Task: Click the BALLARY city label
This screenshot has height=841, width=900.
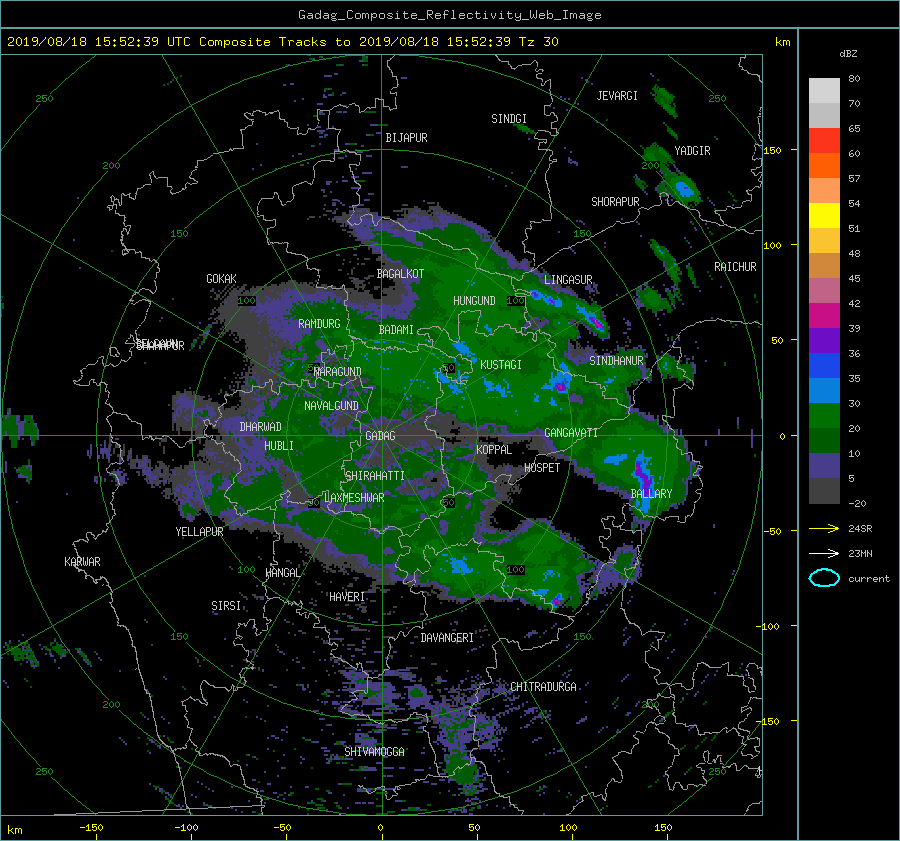Action: 651,494
